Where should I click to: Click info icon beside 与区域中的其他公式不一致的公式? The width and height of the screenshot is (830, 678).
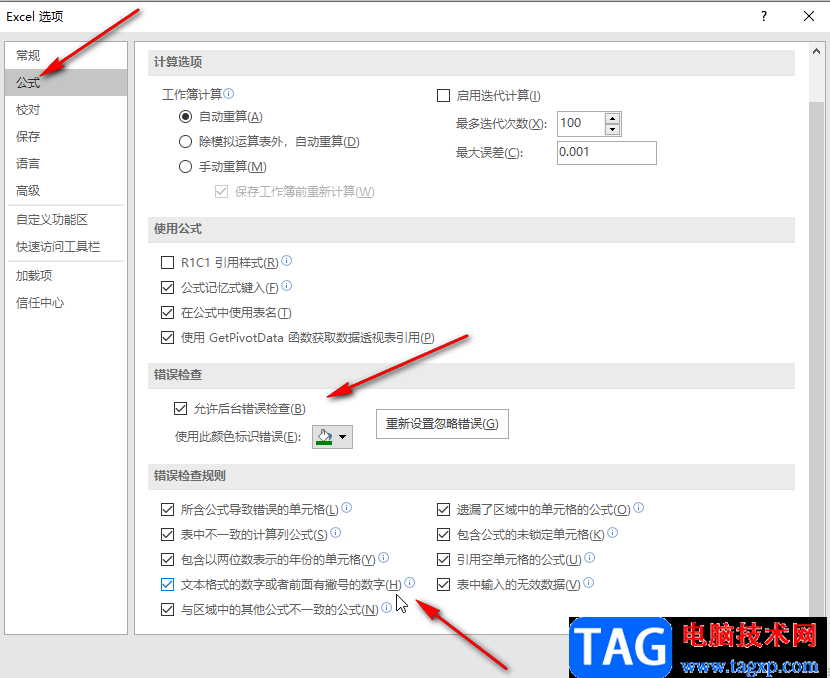[387, 608]
